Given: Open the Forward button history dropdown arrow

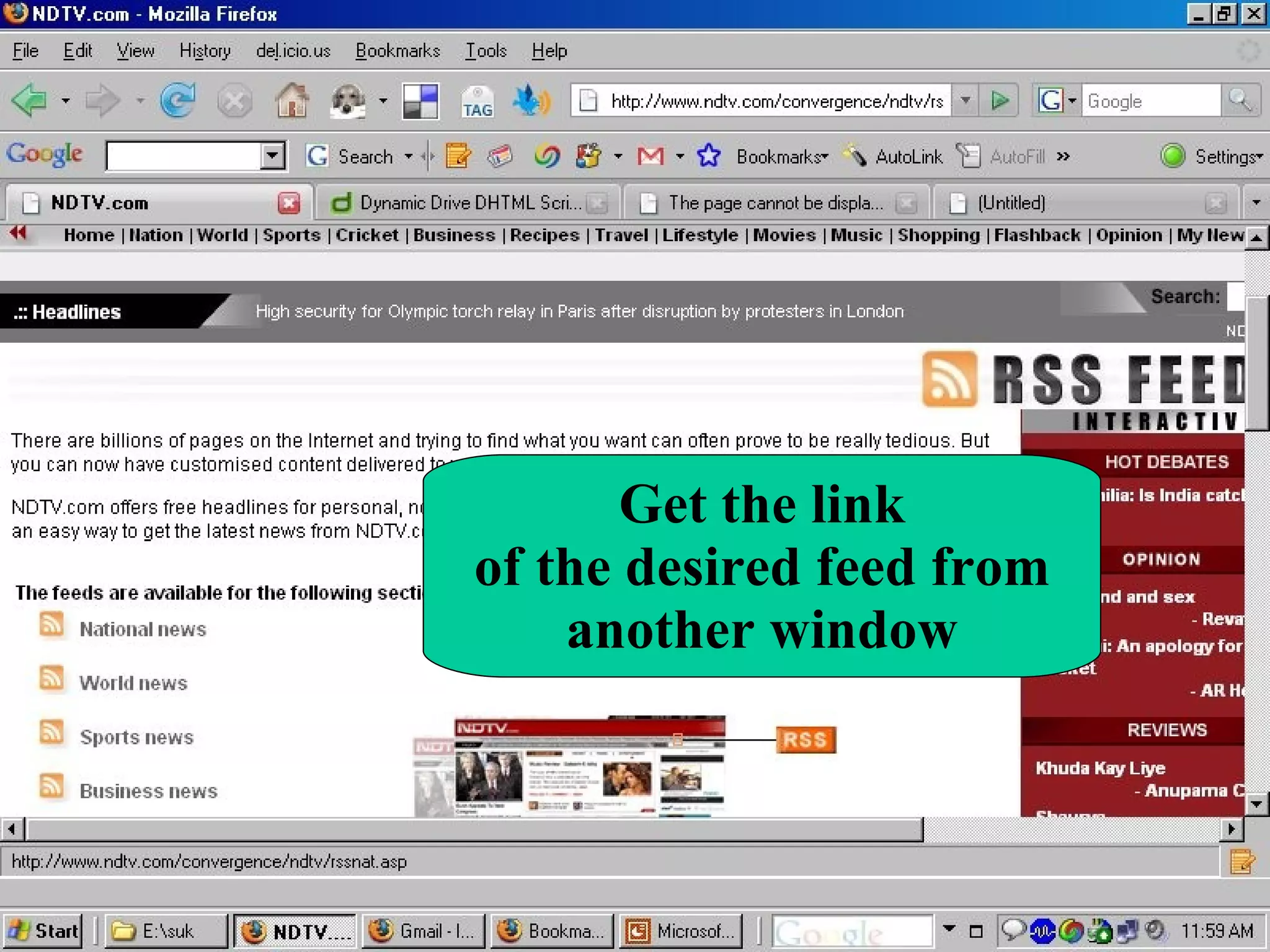Looking at the screenshot, I should pos(140,100).
